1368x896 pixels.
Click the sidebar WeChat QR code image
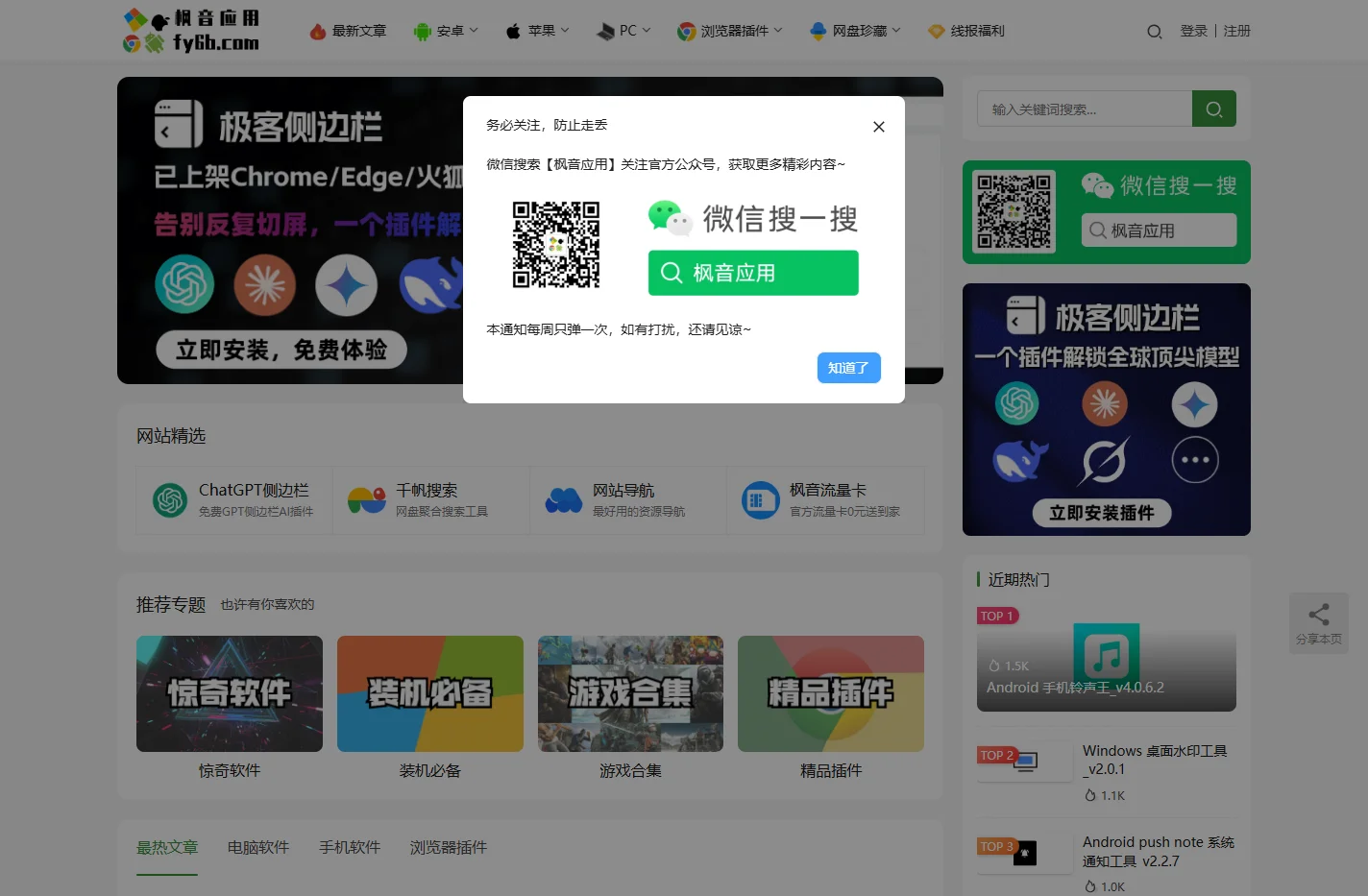click(x=1014, y=211)
